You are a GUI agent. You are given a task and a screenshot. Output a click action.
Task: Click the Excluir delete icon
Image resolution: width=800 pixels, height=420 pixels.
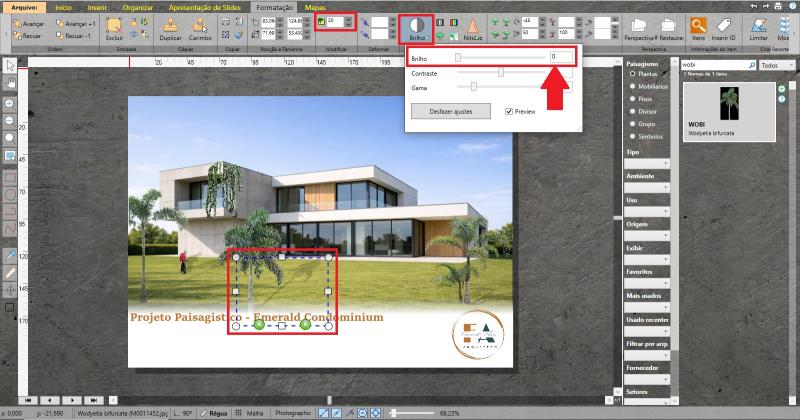click(x=115, y=25)
